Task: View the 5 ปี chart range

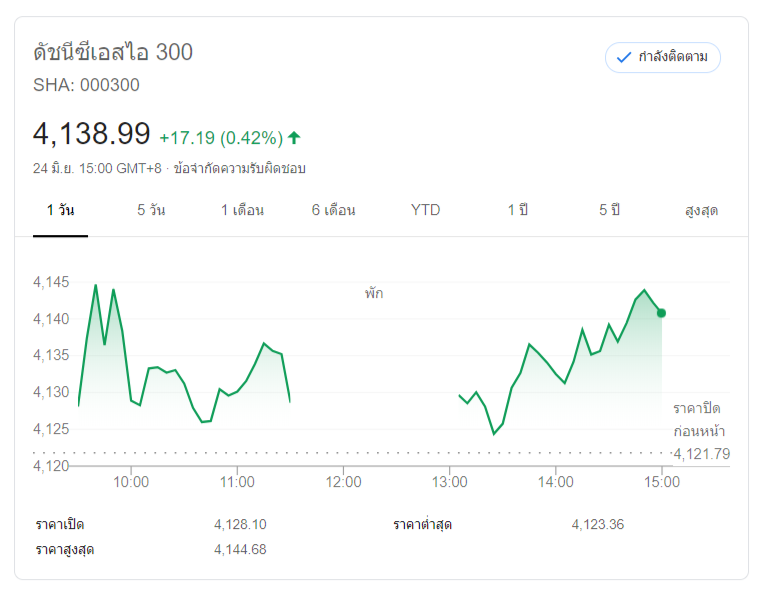Action: pyautogui.click(x=610, y=210)
